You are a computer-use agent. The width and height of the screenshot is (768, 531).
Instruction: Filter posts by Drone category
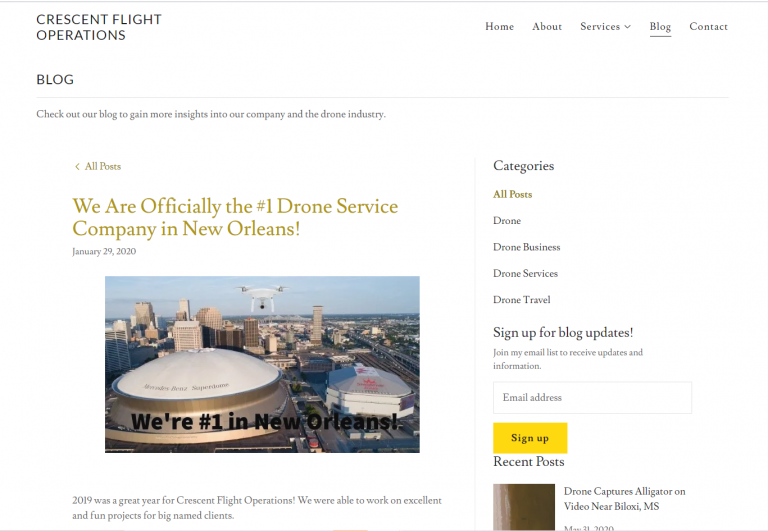coord(506,221)
